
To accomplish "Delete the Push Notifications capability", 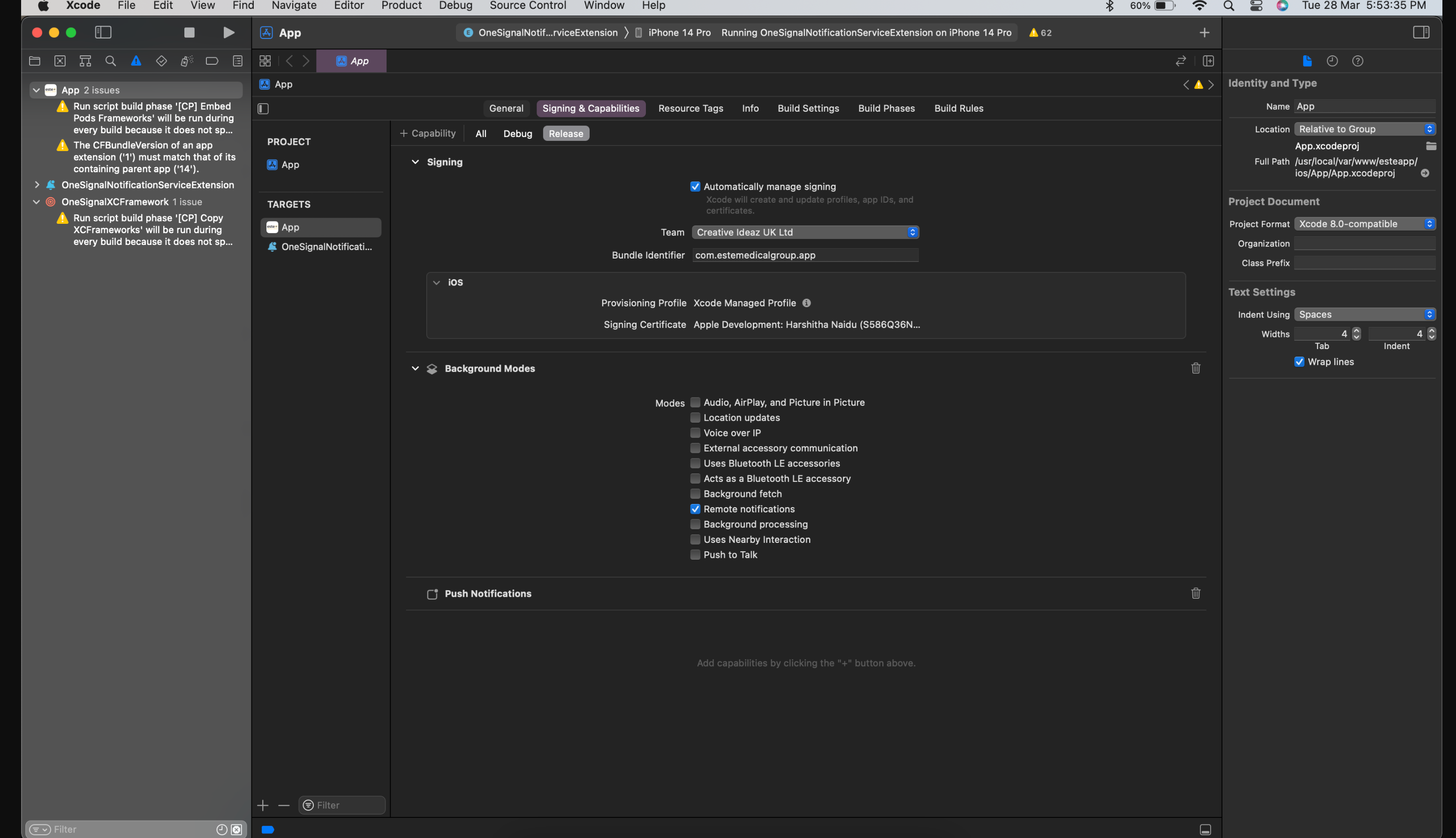I will [1195, 594].
